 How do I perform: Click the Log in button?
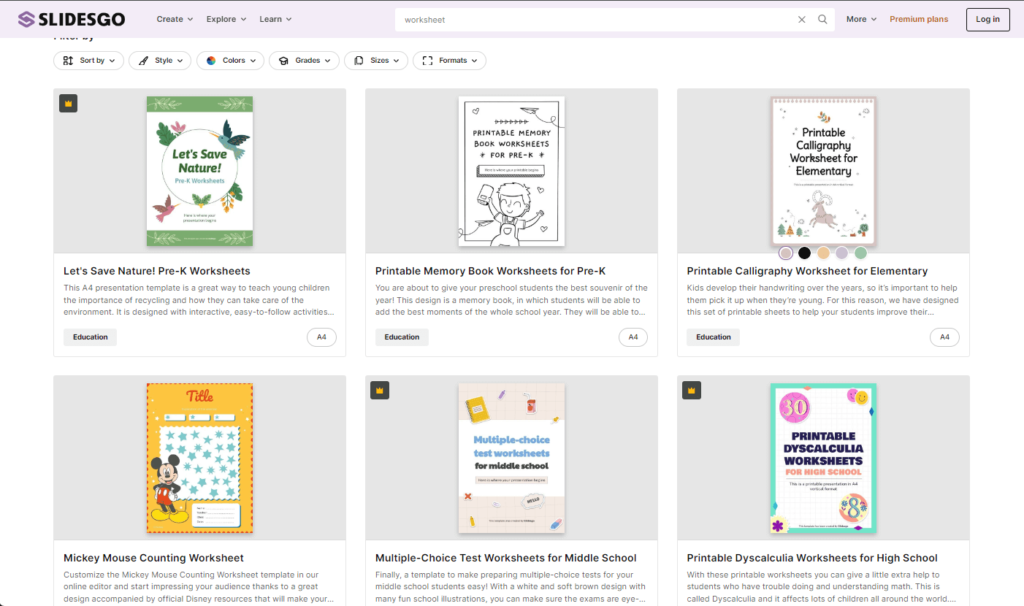click(987, 19)
